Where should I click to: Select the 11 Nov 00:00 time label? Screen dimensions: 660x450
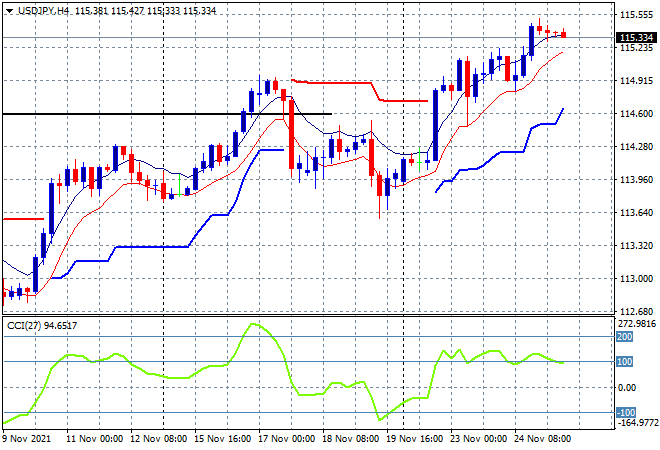click(95, 439)
